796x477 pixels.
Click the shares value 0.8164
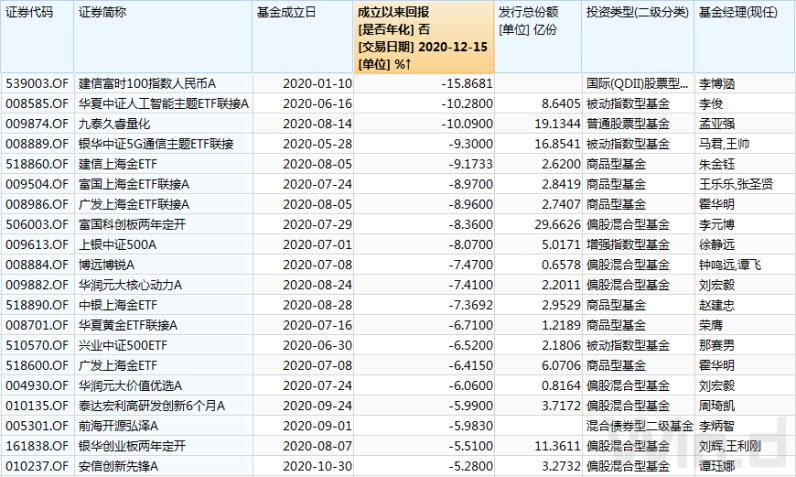(560, 386)
